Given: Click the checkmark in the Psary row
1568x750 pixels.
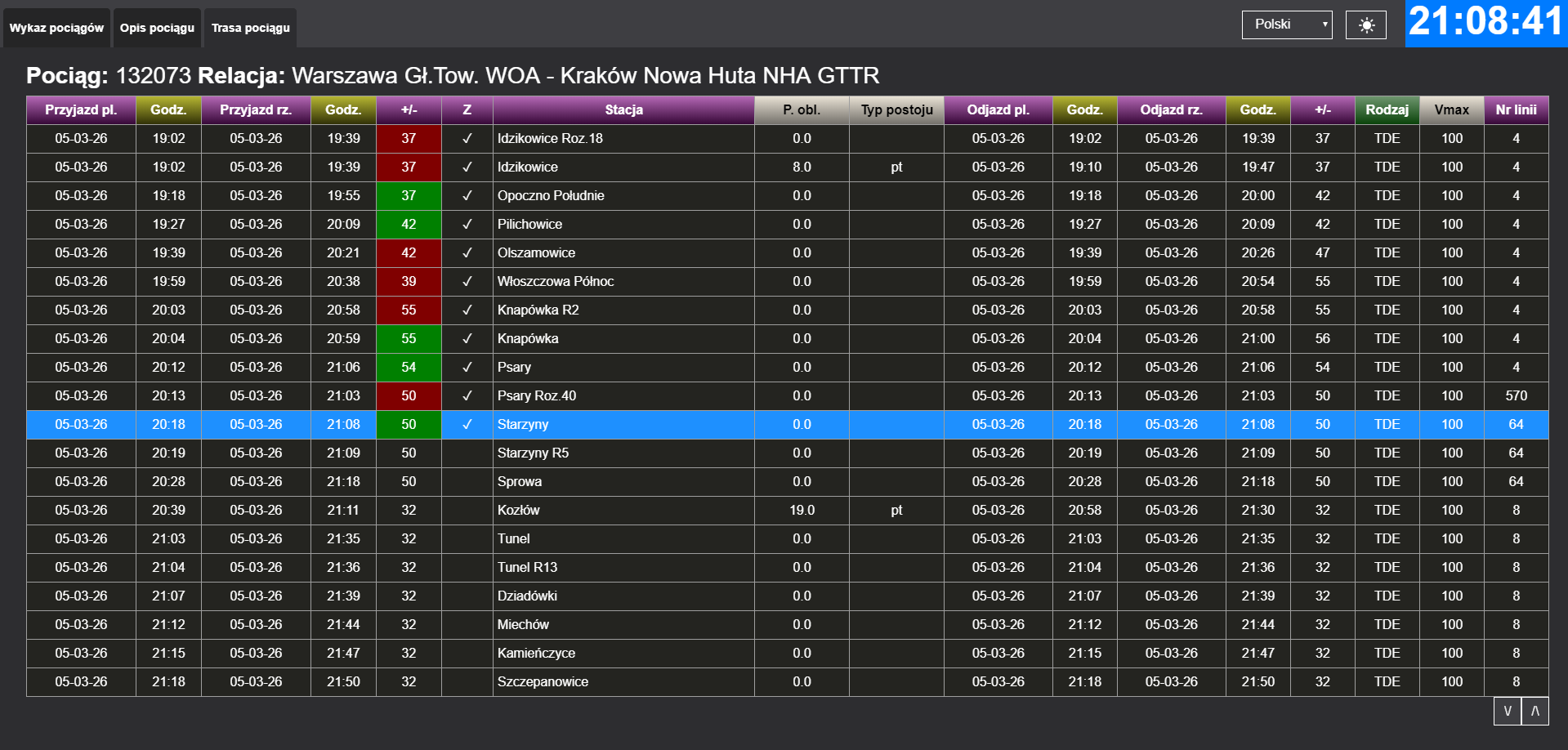Looking at the screenshot, I should coord(467,368).
